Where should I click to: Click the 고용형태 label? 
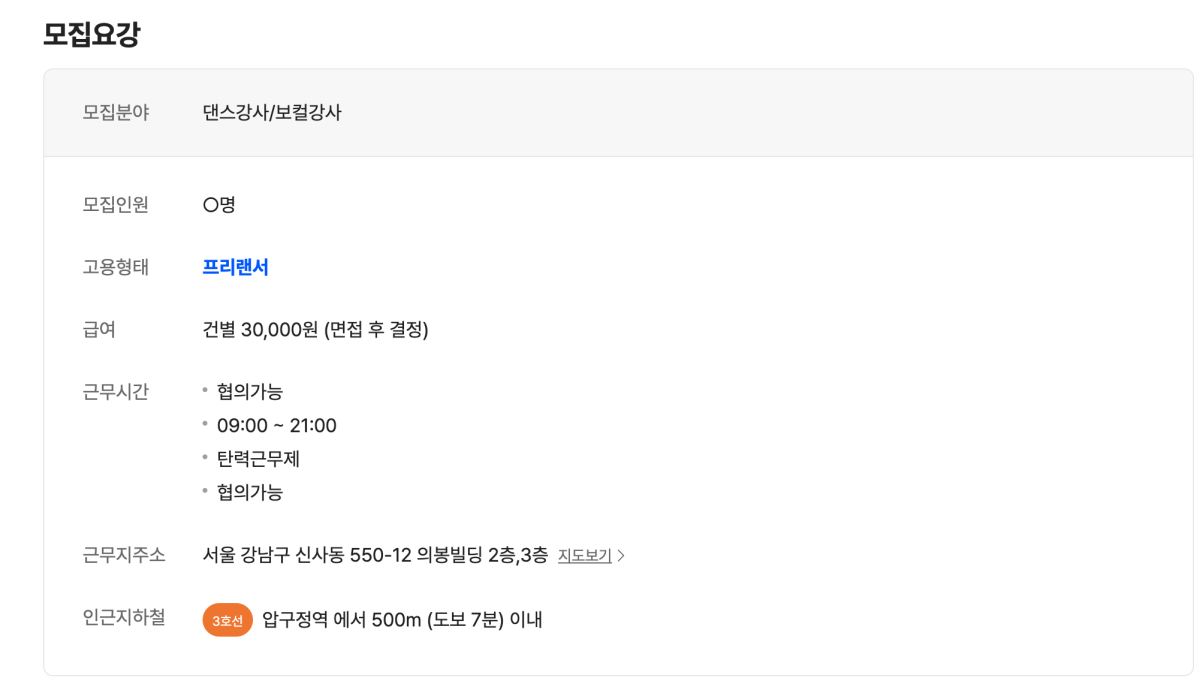pos(115,267)
